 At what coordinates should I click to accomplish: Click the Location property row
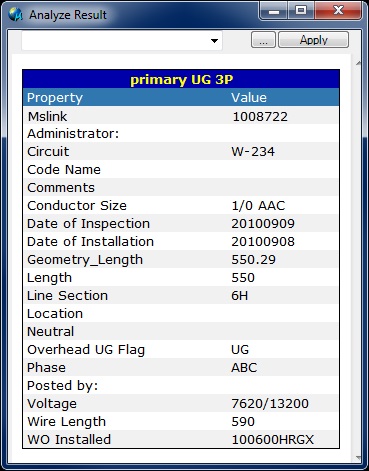pyautogui.click(x=181, y=314)
